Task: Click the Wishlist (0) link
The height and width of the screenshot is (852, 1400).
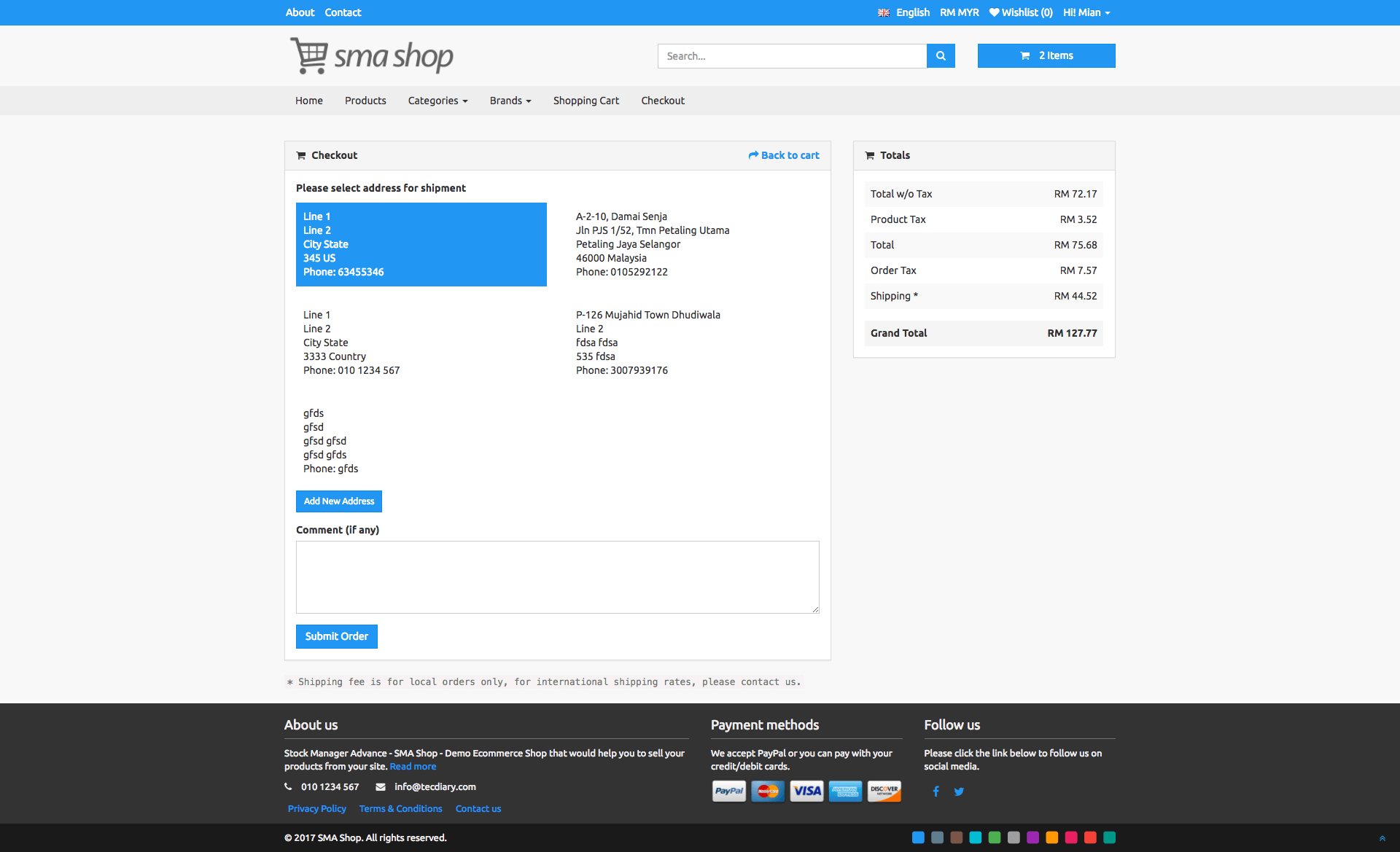Action: pyautogui.click(x=1021, y=12)
